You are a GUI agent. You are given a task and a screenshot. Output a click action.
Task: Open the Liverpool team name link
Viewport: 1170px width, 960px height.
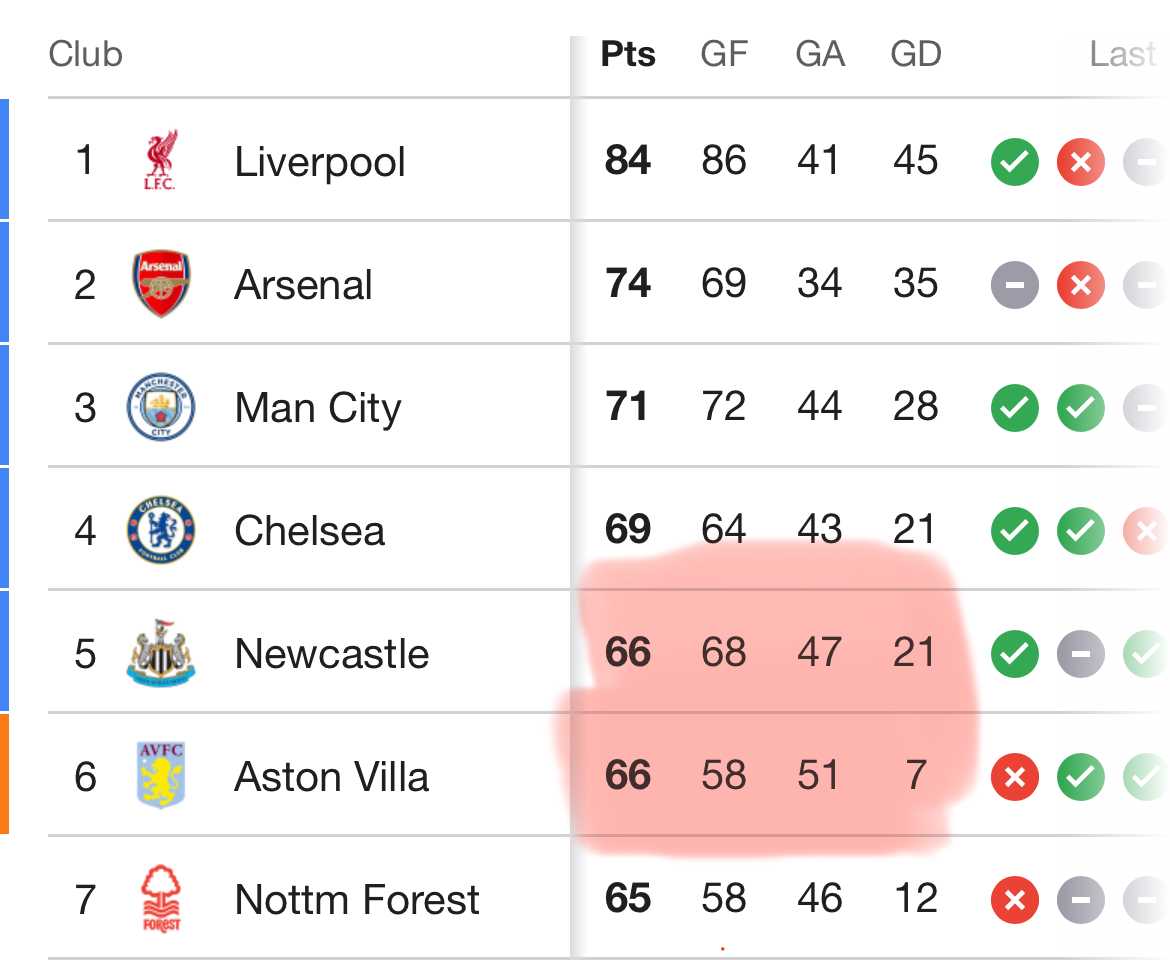319,162
